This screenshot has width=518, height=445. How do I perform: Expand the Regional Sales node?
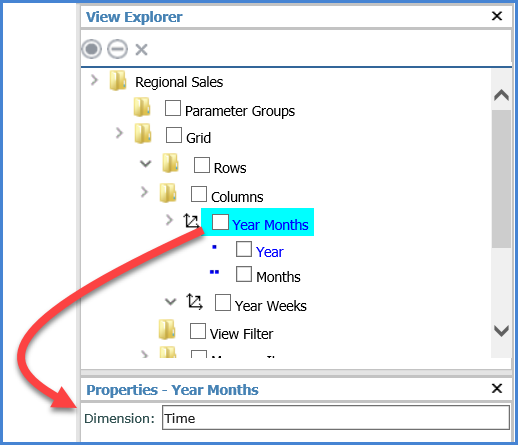(x=94, y=80)
